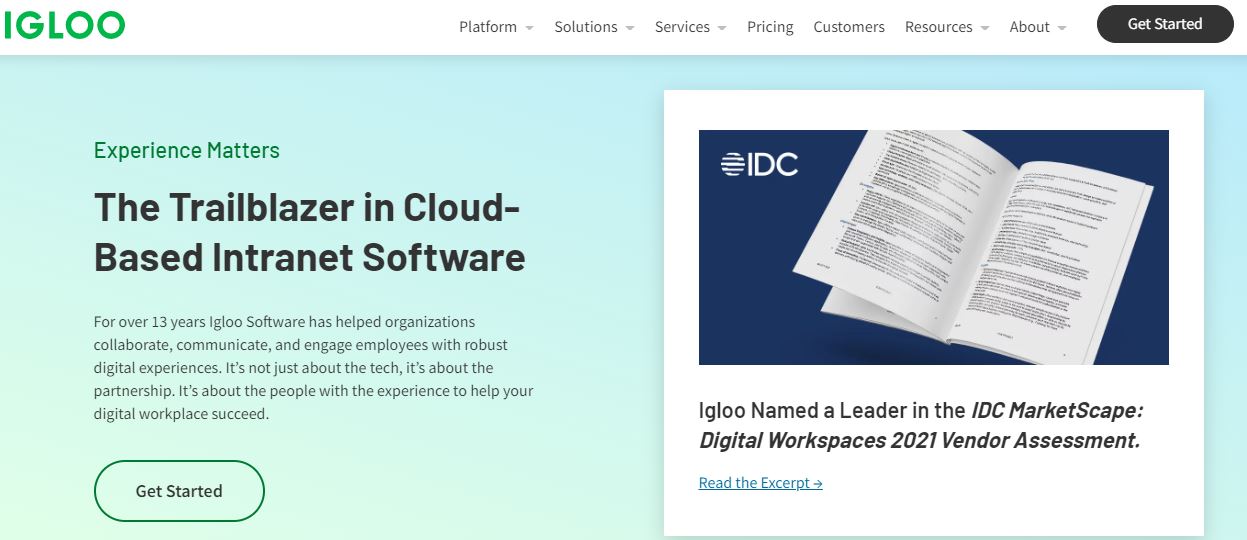Click the paragraph starting 'For over 13 years'
Viewport: 1247px width, 540px height.
[x=314, y=367]
